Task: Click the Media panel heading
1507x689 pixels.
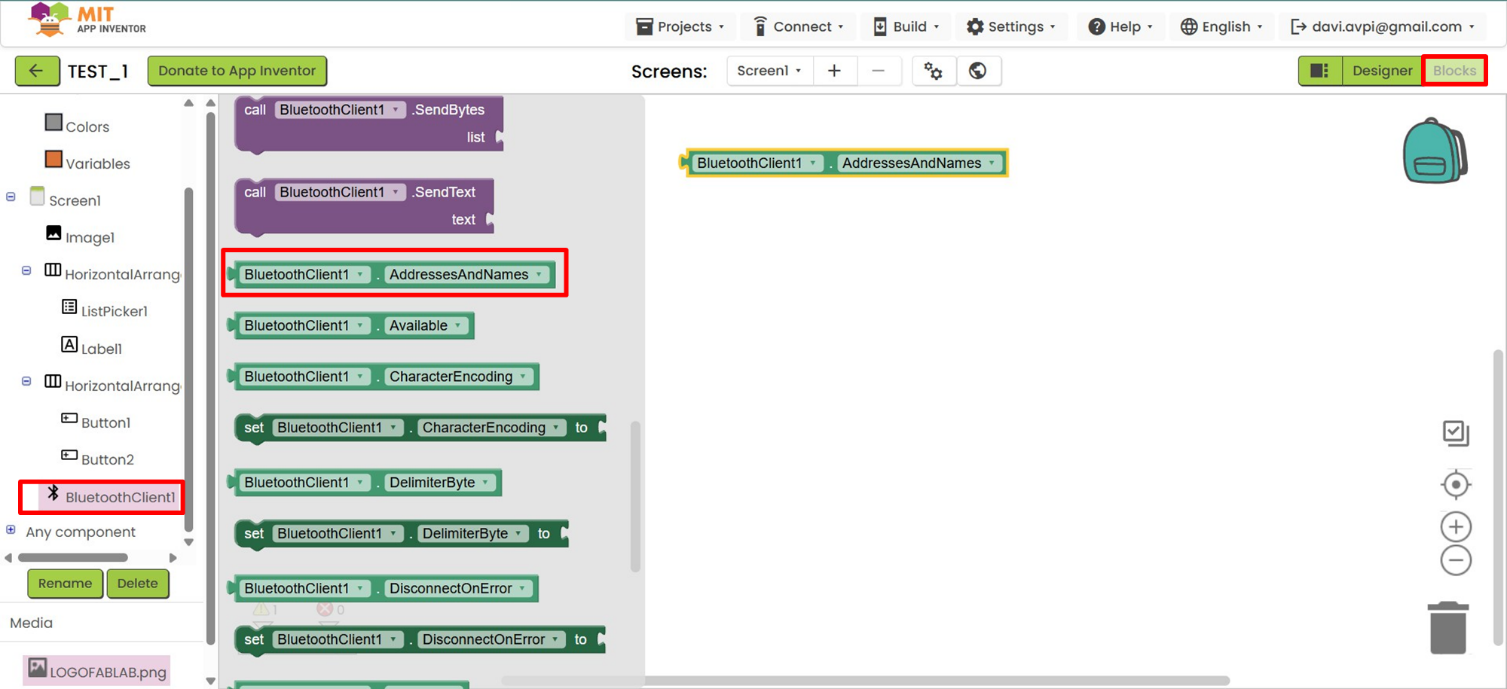Action: coord(31,622)
